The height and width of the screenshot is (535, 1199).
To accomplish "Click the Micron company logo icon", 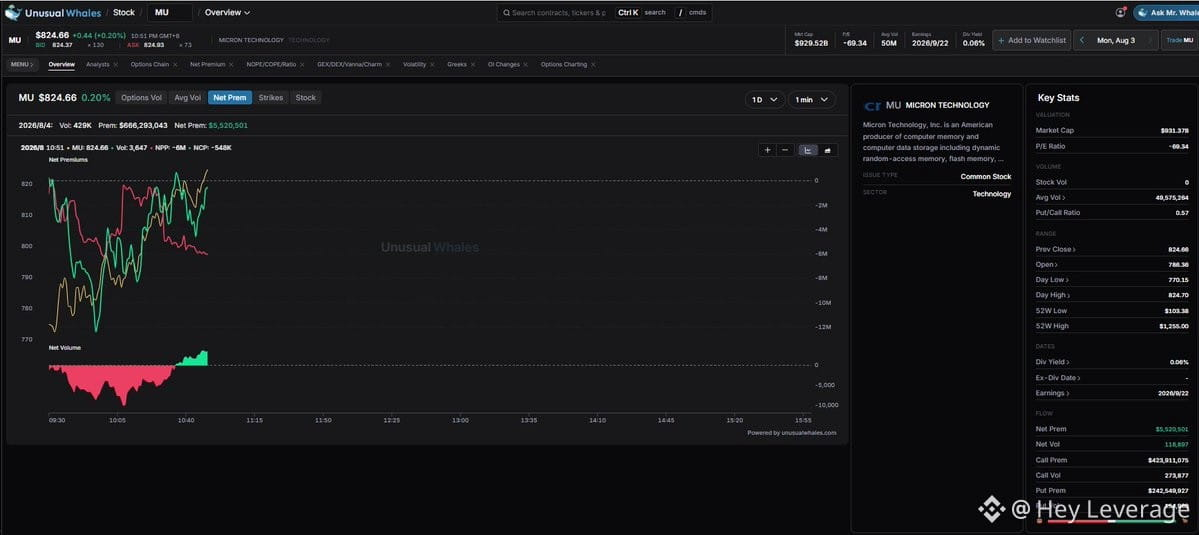I will (872, 105).
